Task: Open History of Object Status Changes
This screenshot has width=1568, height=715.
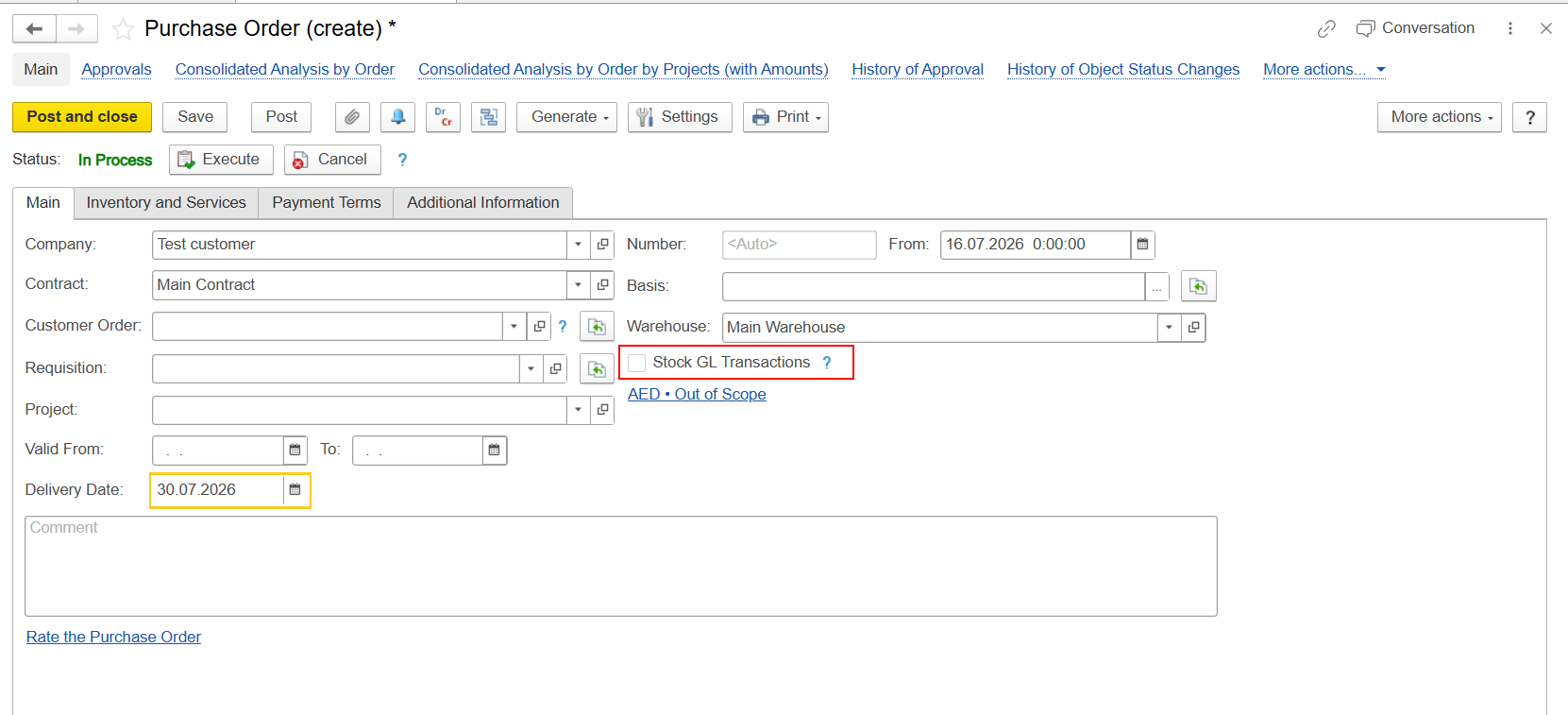Action: 1123,70
